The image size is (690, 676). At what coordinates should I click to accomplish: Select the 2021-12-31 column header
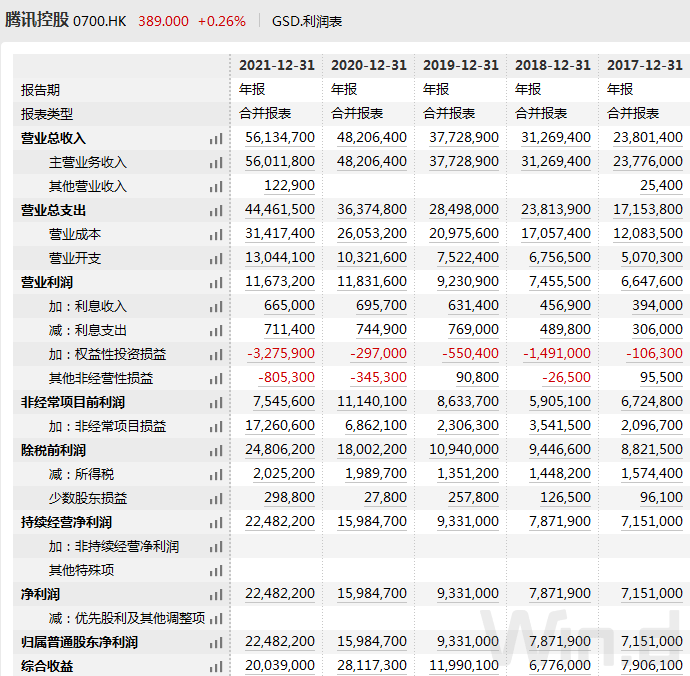tap(277, 66)
